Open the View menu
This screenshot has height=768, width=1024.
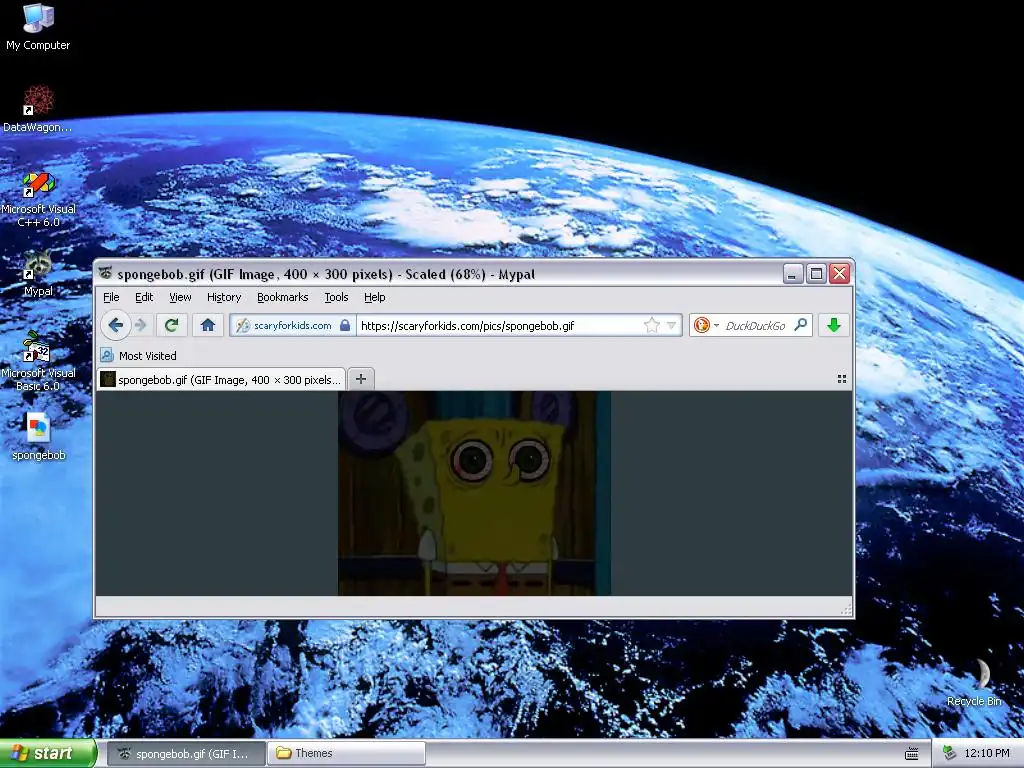pyautogui.click(x=180, y=297)
